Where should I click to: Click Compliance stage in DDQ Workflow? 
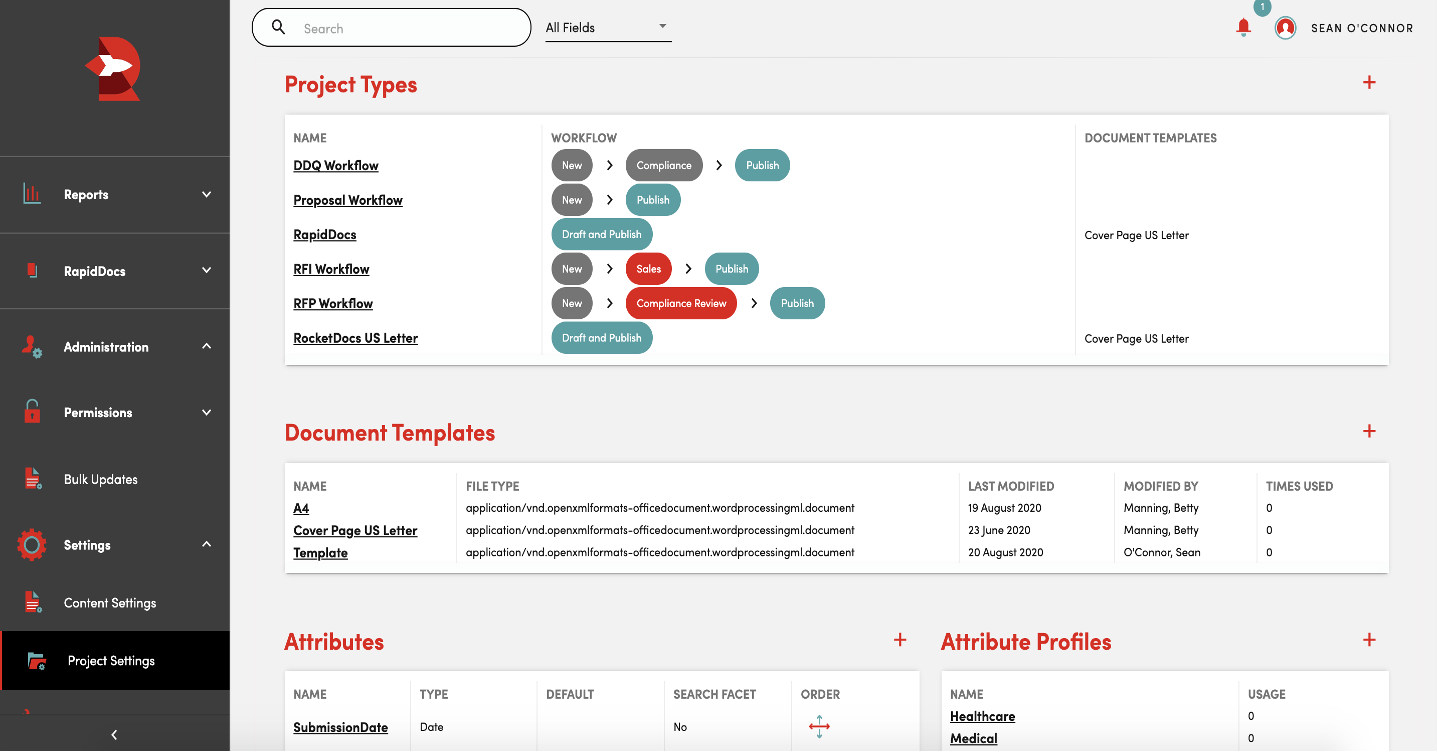[664, 166]
